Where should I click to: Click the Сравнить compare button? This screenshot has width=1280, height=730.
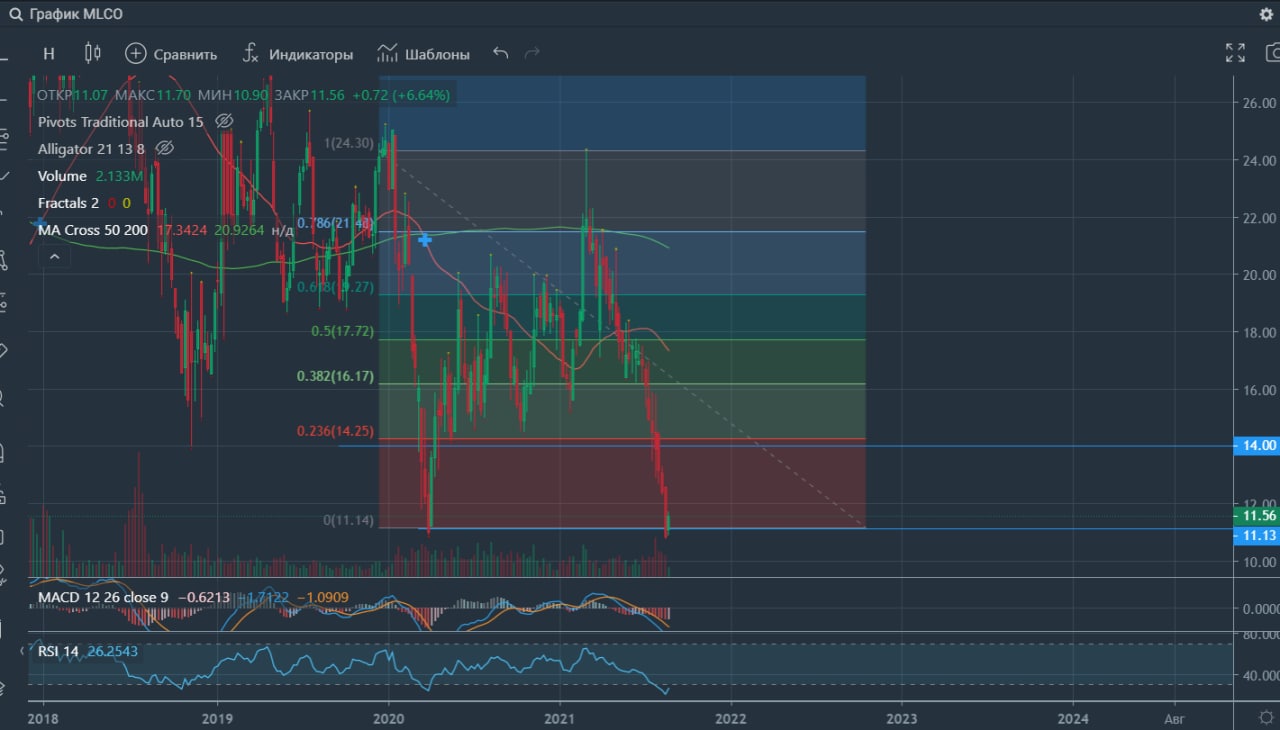pos(171,54)
